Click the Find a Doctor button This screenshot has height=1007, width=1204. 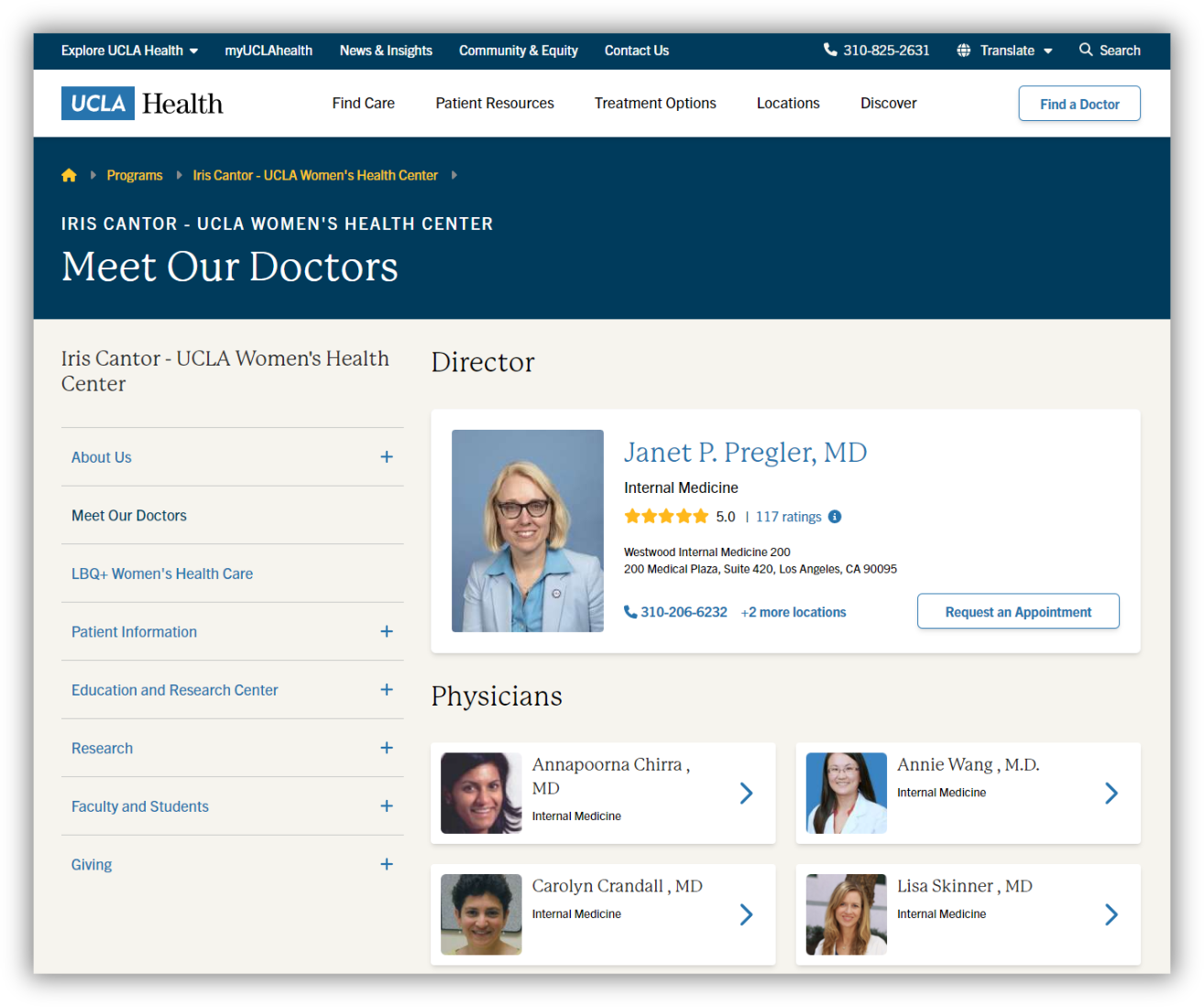tap(1079, 104)
